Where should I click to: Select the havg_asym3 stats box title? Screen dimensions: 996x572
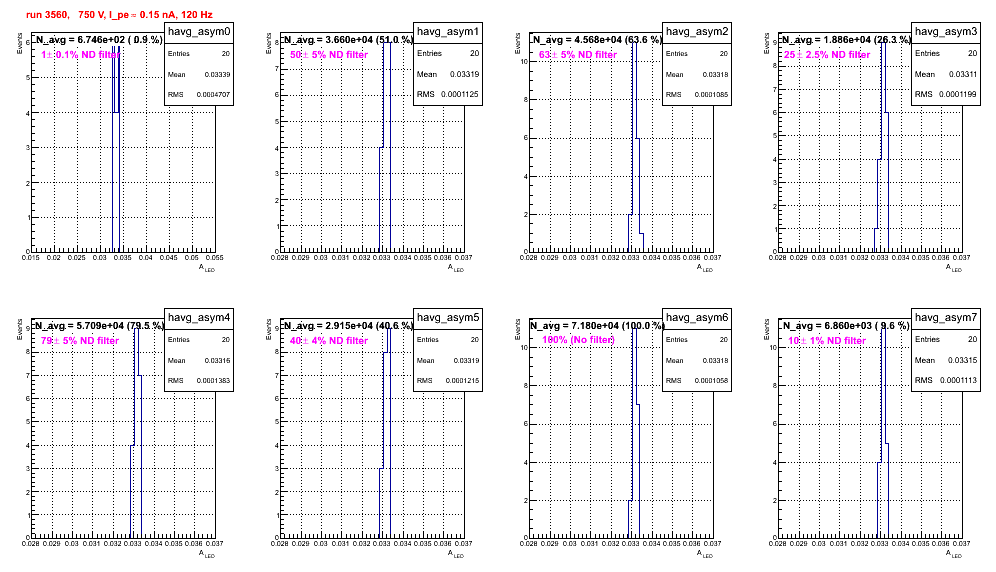pyautogui.click(x=946, y=32)
